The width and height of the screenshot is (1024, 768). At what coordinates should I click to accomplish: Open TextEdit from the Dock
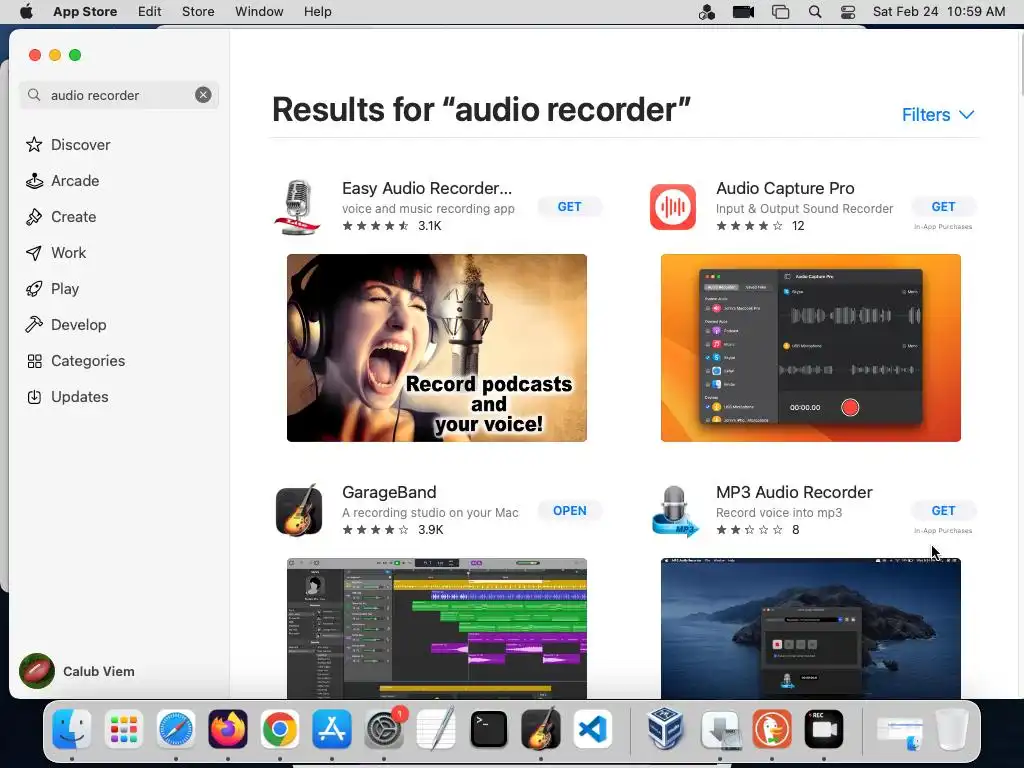pyautogui.click(x=436, y=729)
